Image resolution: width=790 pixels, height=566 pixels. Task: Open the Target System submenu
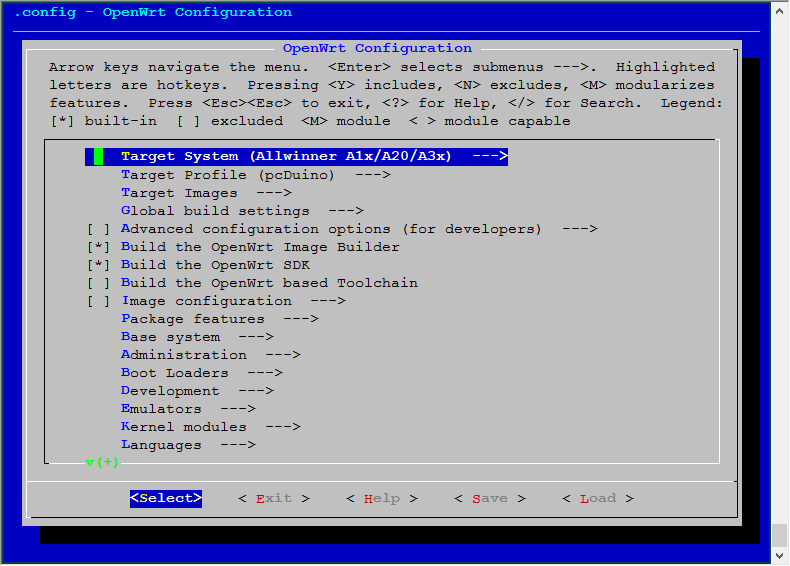tap(296, 156)
